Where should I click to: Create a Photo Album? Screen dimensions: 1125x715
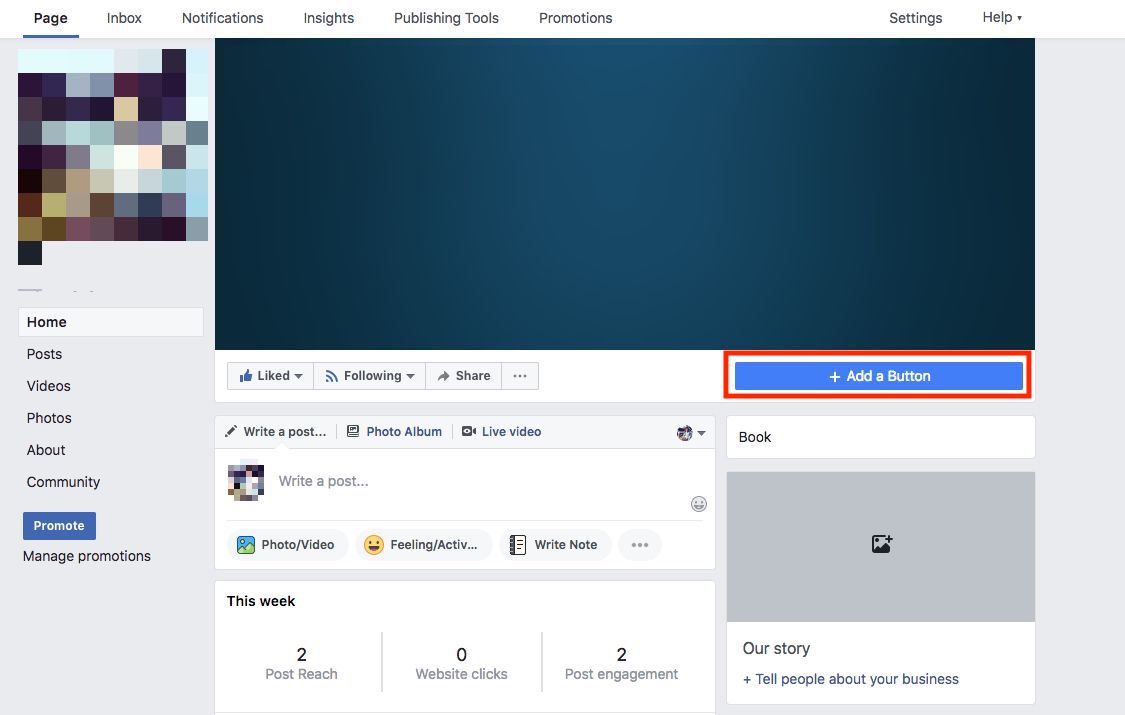click(x=394, y=432)
